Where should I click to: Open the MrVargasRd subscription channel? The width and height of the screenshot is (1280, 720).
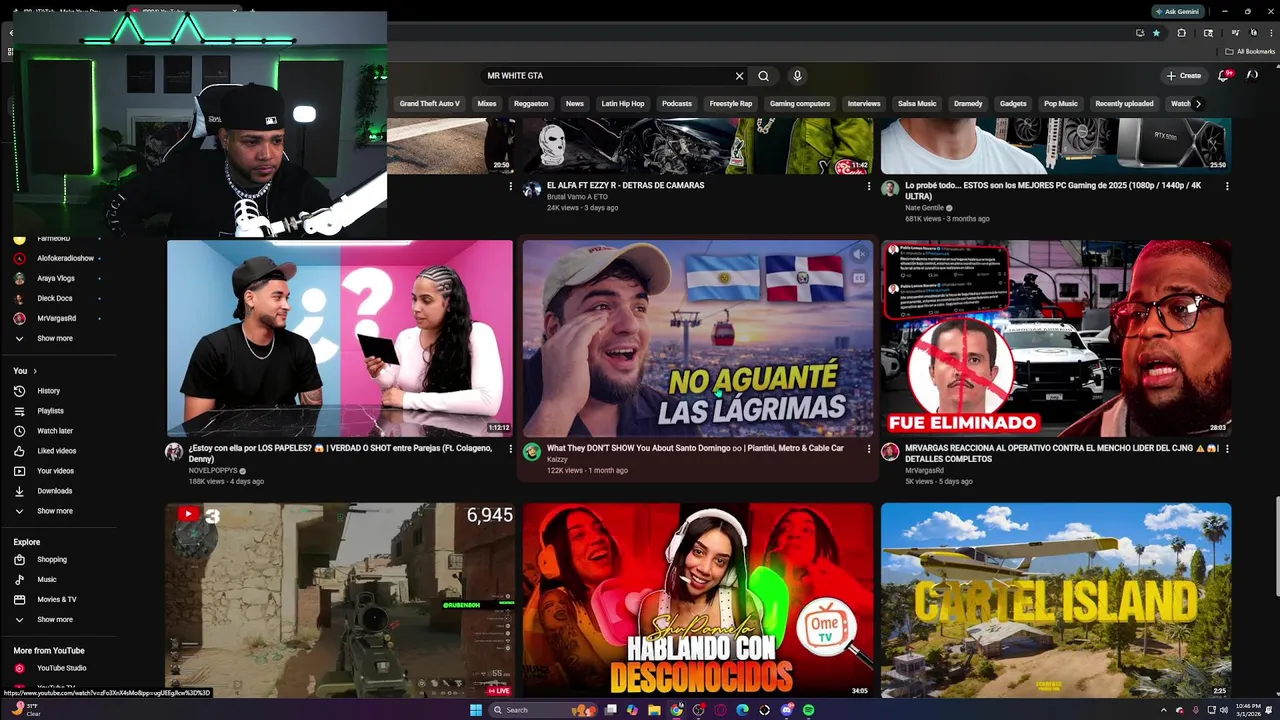58,319
